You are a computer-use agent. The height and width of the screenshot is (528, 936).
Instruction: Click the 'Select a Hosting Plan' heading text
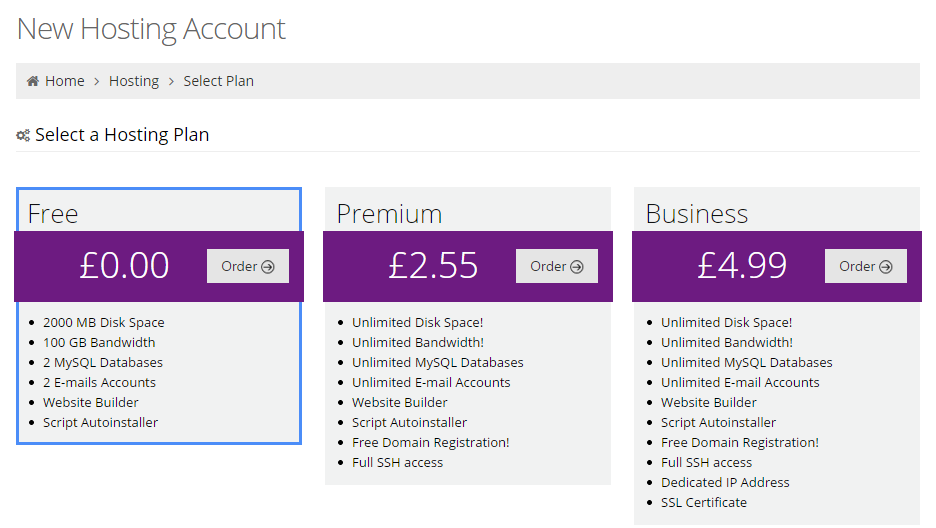click(122, 135)
